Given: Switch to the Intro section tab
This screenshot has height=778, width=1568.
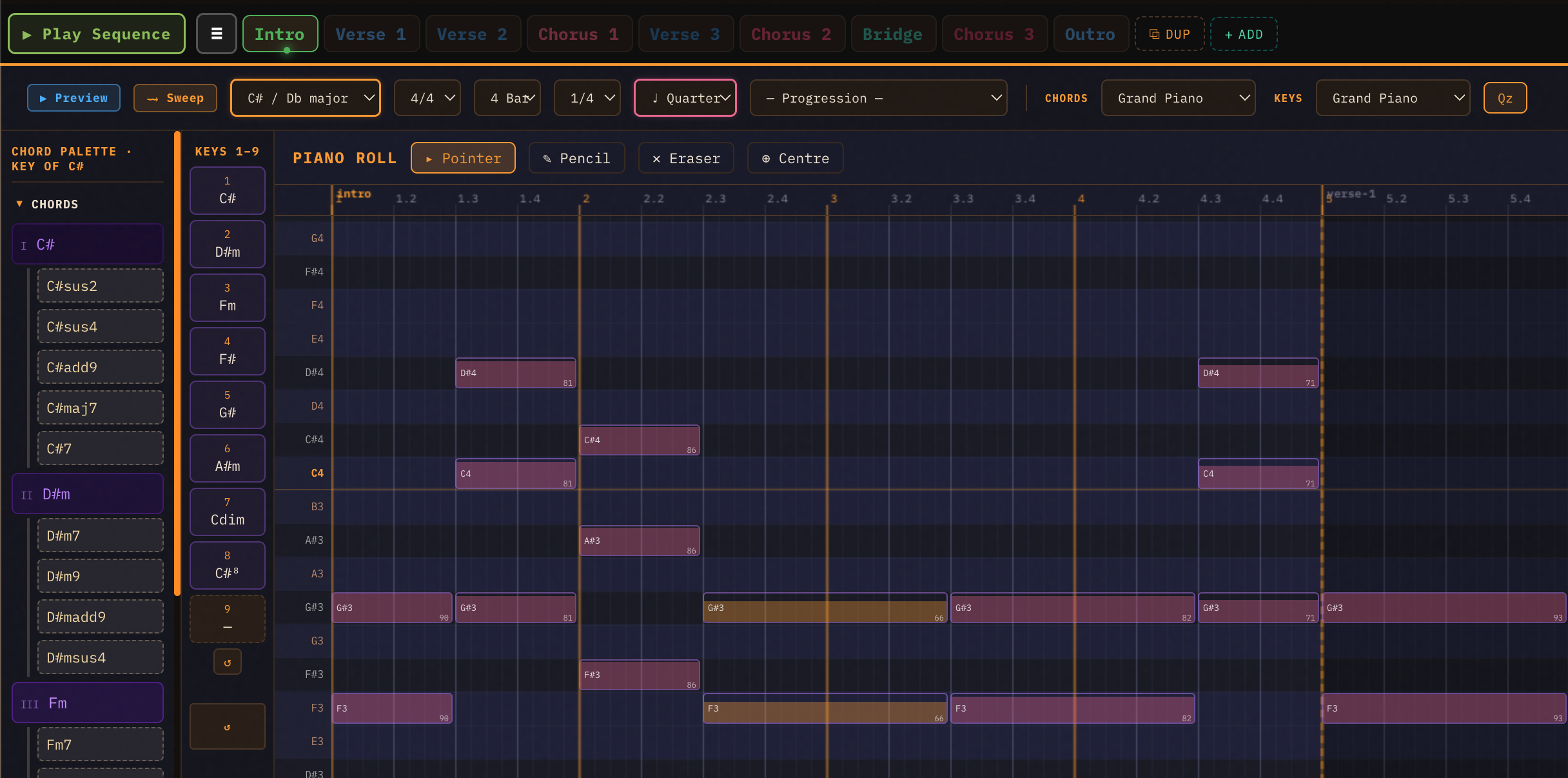Looking at the screenshot, I should [280, 34].
